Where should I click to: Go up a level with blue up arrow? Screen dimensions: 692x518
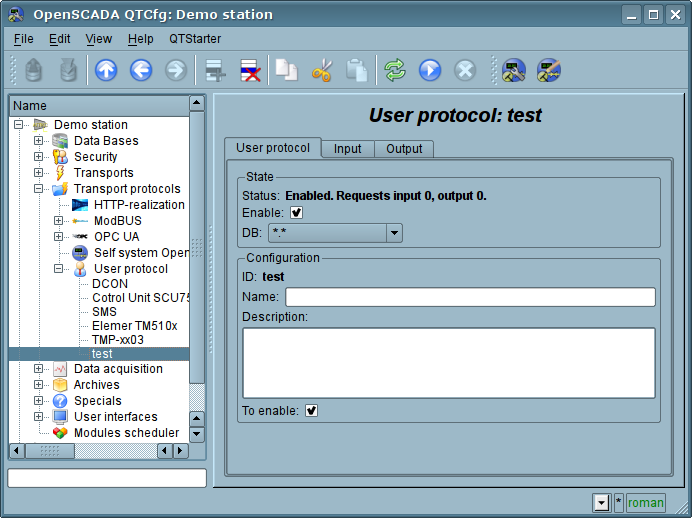pos(106,70)
